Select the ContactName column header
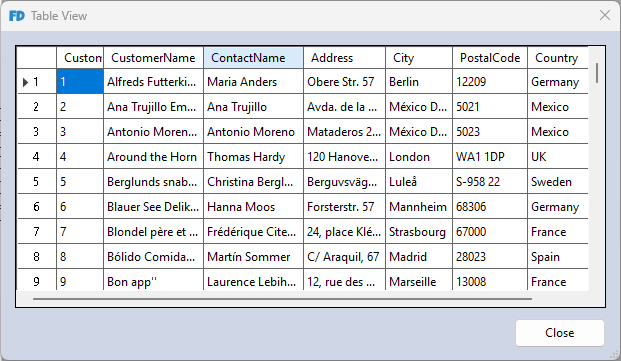 pos(253,58)
